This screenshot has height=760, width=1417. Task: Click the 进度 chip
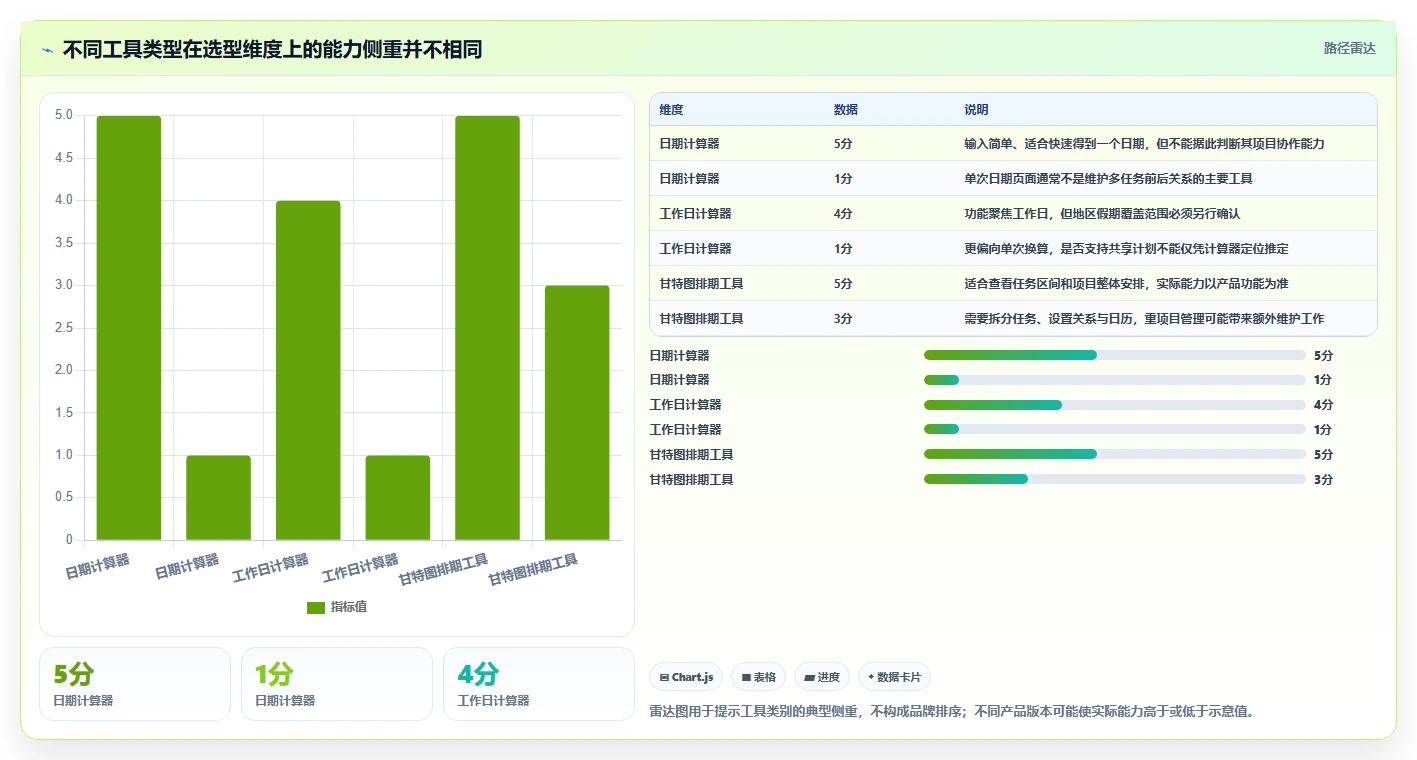coord(822,677)
